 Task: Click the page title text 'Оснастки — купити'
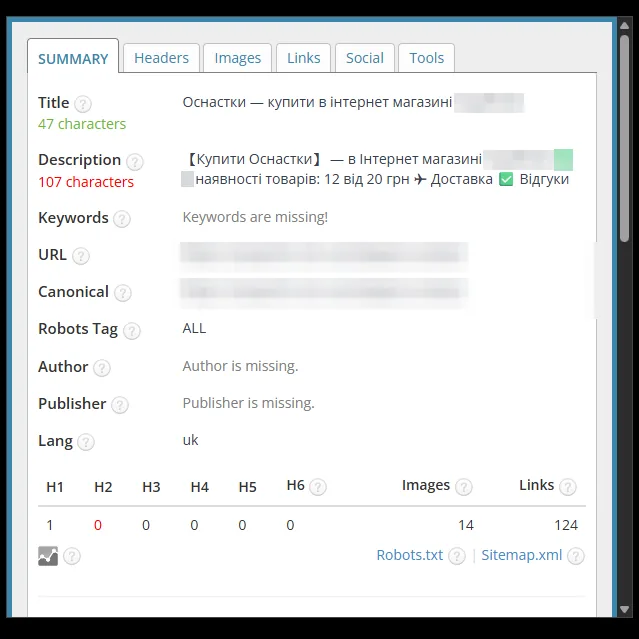tap(249, 102)
